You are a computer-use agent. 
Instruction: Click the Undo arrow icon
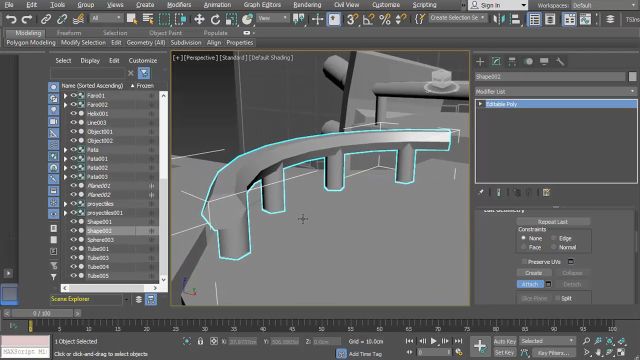point(11,19)
